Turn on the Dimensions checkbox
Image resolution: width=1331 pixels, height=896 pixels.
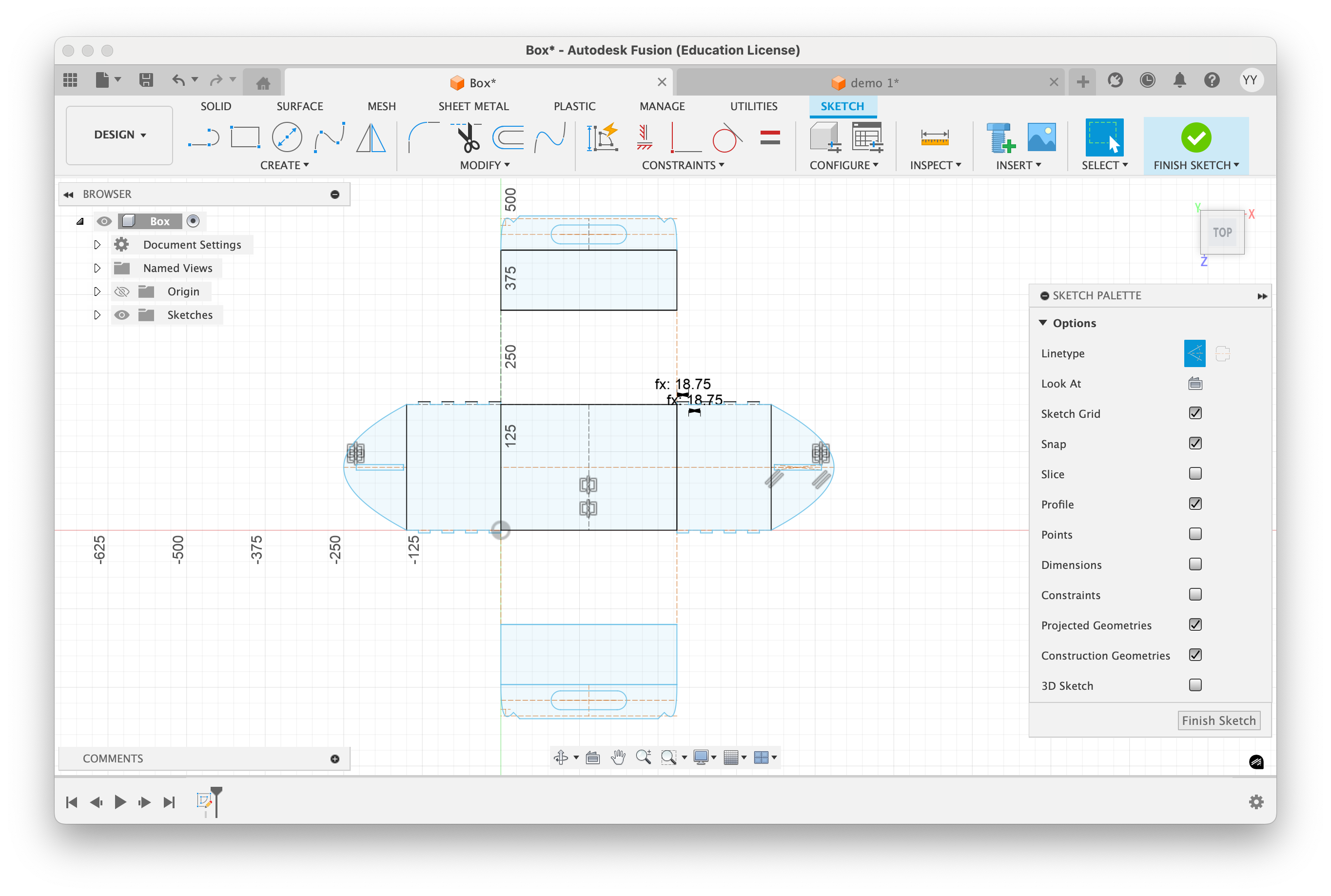pyautogui.click(x=1194, y=565)
